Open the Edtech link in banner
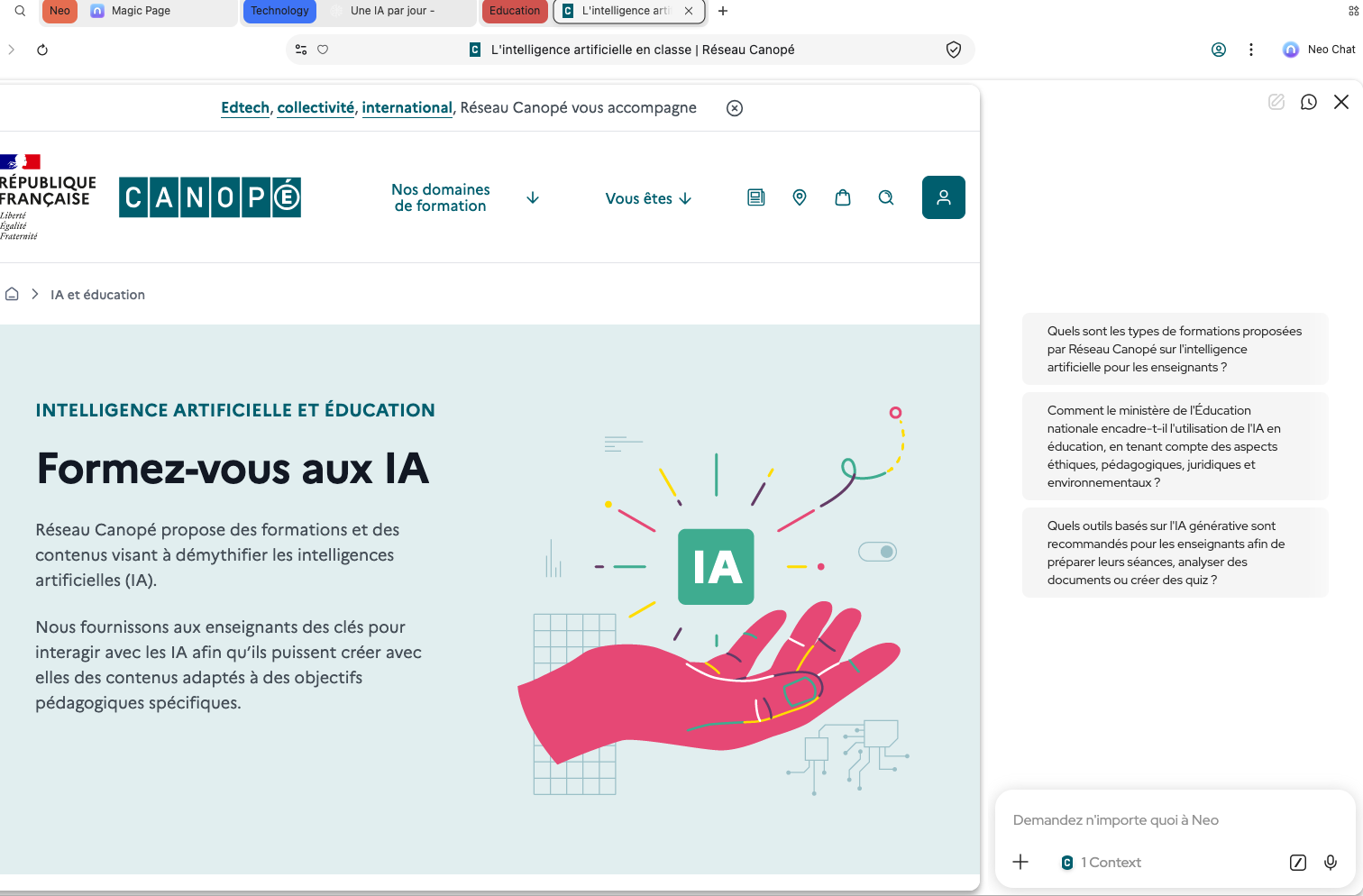This screenshot has height=896, width=1363. (x=245, y=107)
